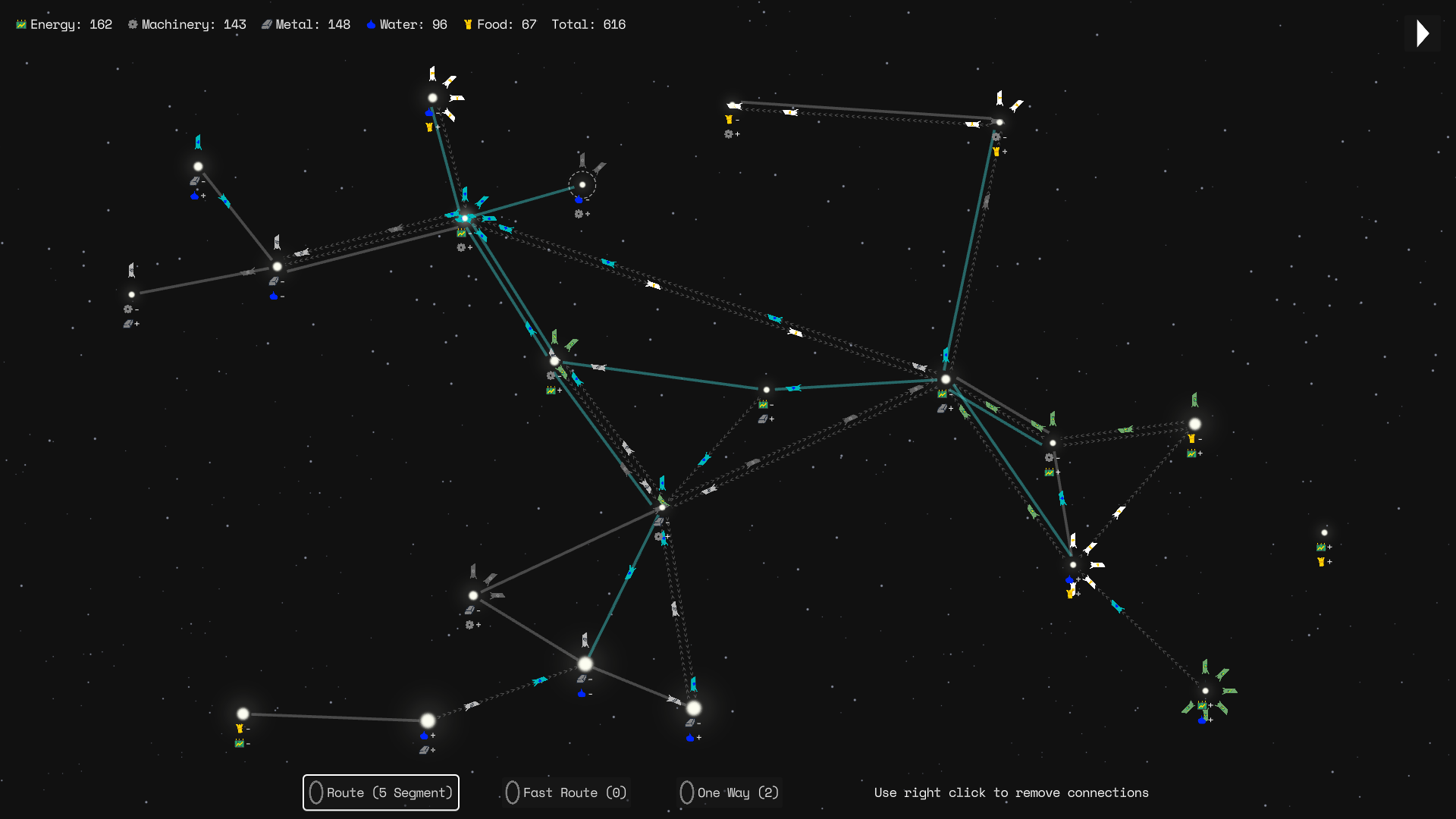The width and height of the screenshot is (1456, 819).
Task: Click the isolated planet at far right
Action: click(x=1324, y=532)
